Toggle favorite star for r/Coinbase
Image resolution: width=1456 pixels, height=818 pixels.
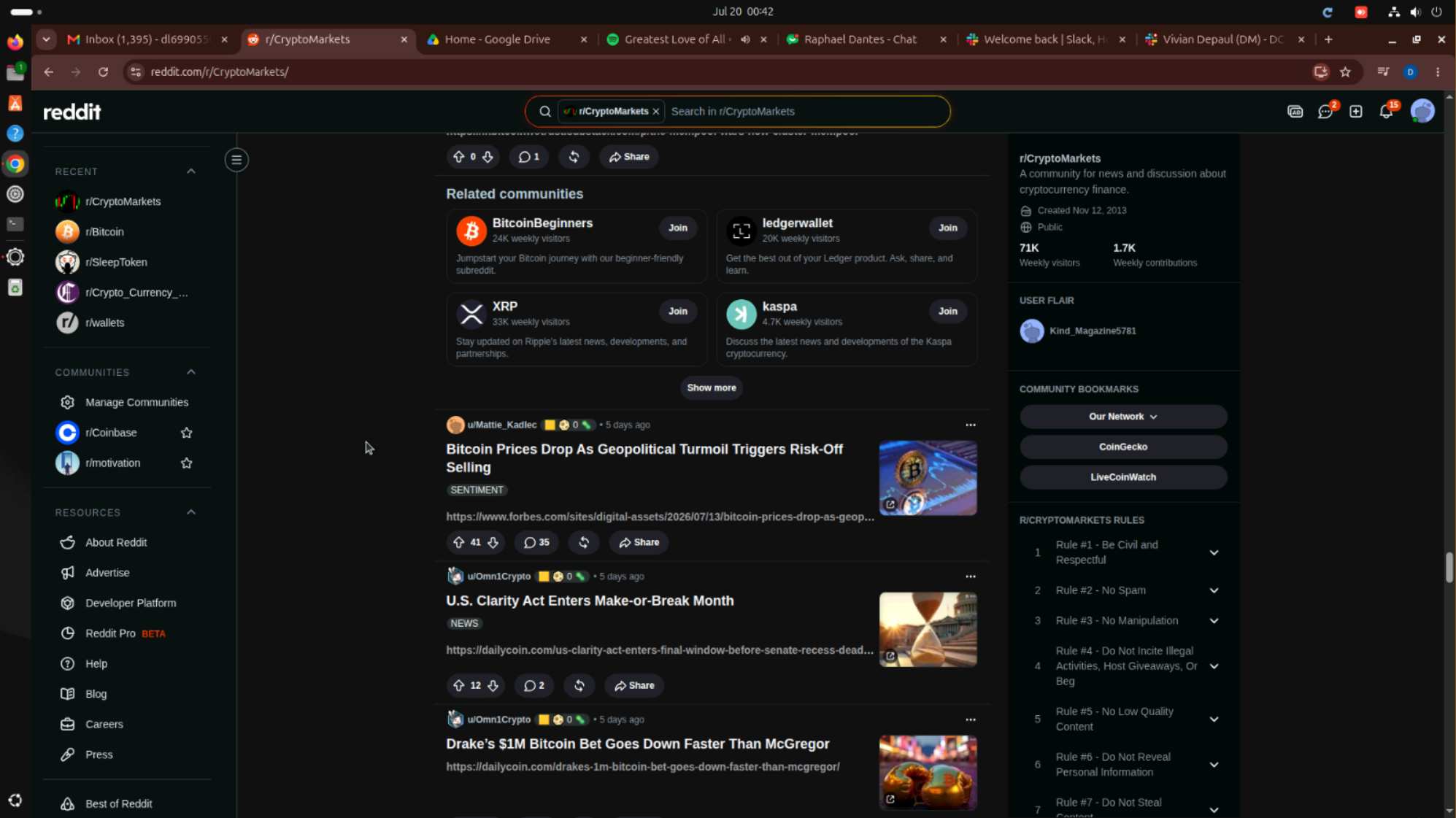click(186, 433)
